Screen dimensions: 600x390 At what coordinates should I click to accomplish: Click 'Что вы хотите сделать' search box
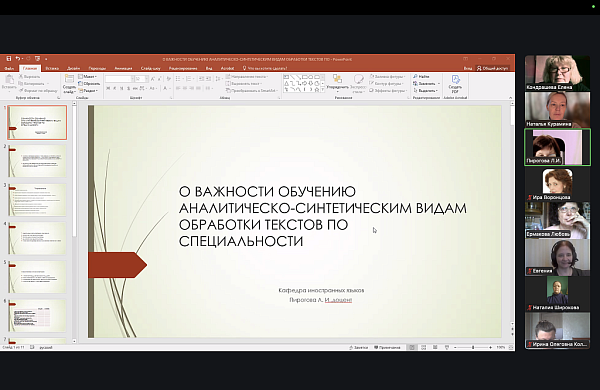tap(265, 68)
